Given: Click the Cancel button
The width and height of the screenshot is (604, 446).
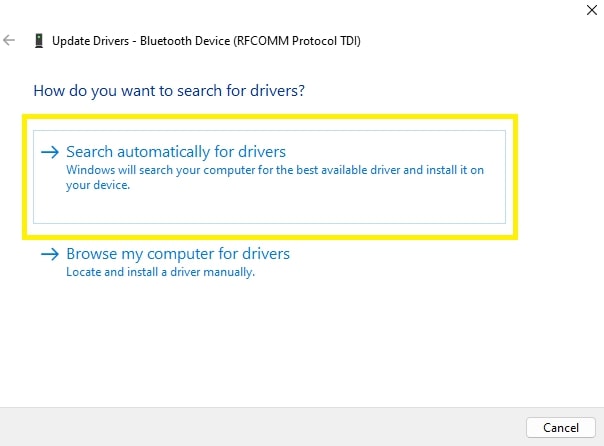Looking at the screenshot, I should pyautogui.click(x=560, y=428).
